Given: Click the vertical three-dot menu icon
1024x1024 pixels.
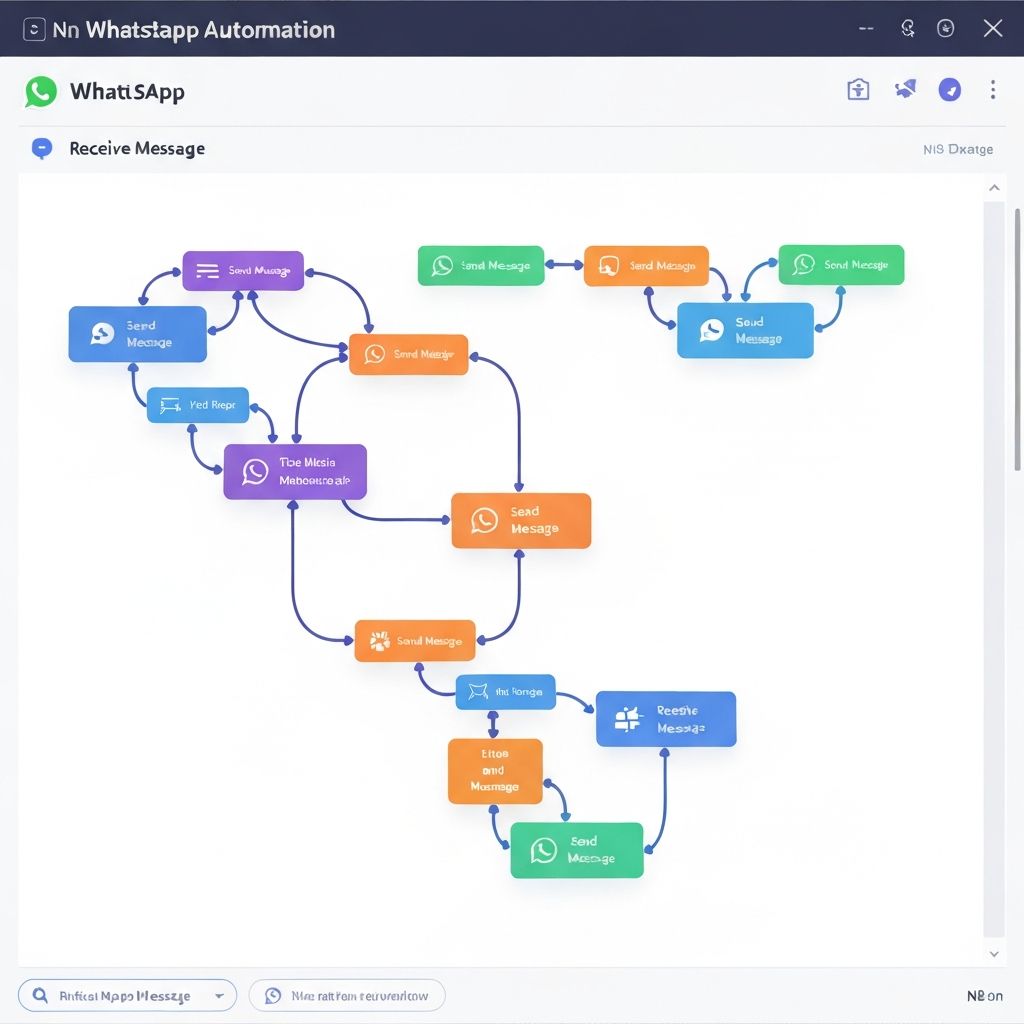Looking at the screenshot, I should click(992, 91).
